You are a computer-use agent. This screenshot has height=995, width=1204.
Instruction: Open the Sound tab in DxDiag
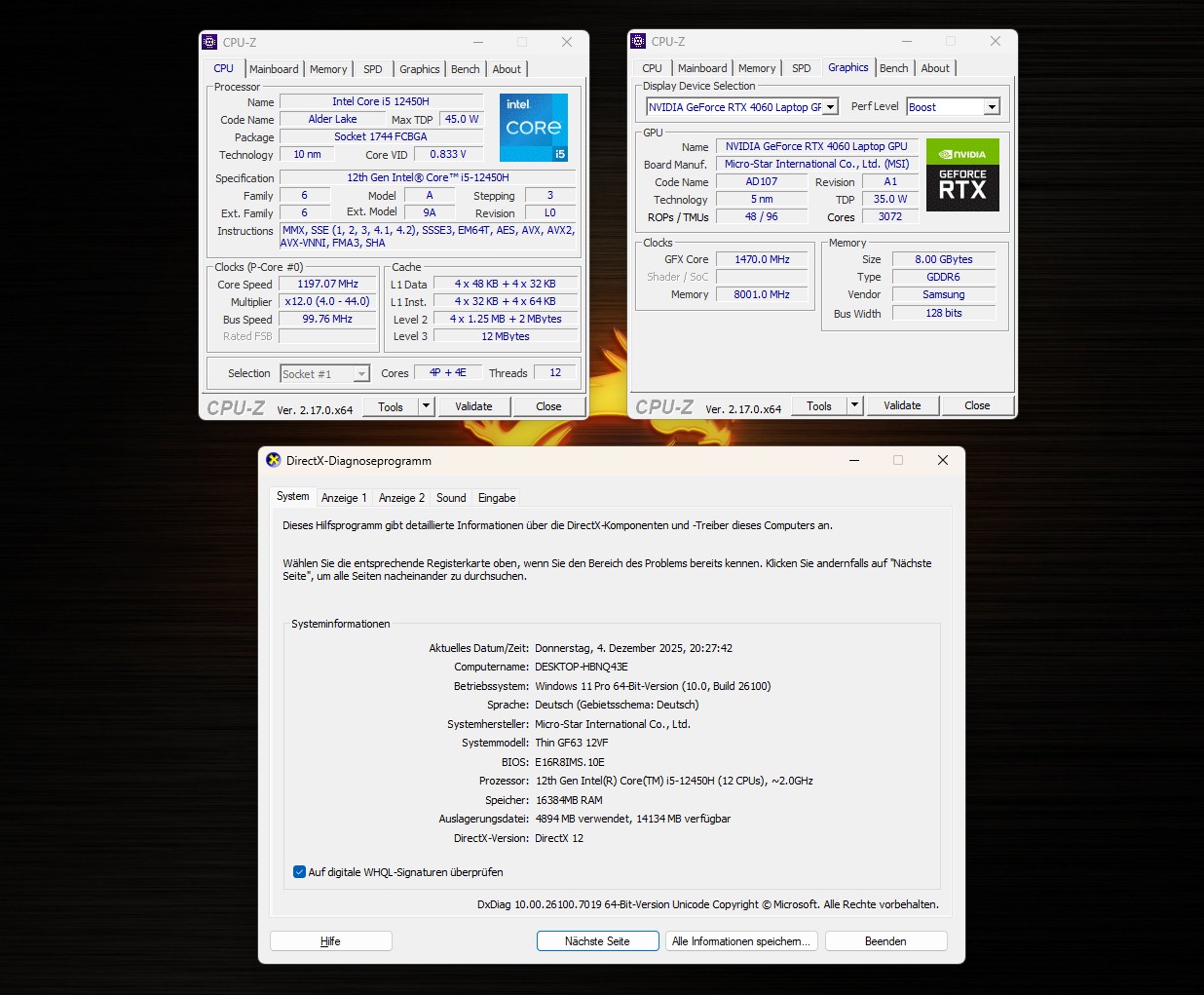[450, 497]
